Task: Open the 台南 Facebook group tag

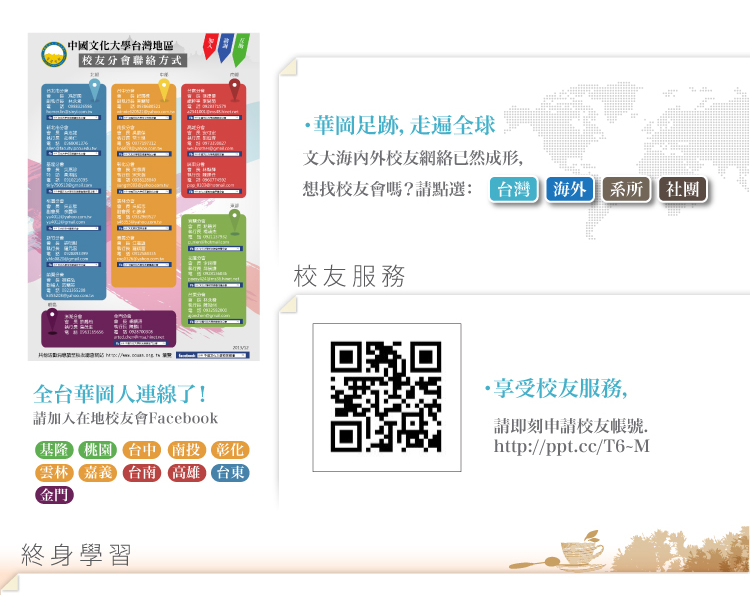Action: pyautogui.click(x=142, y=473)
